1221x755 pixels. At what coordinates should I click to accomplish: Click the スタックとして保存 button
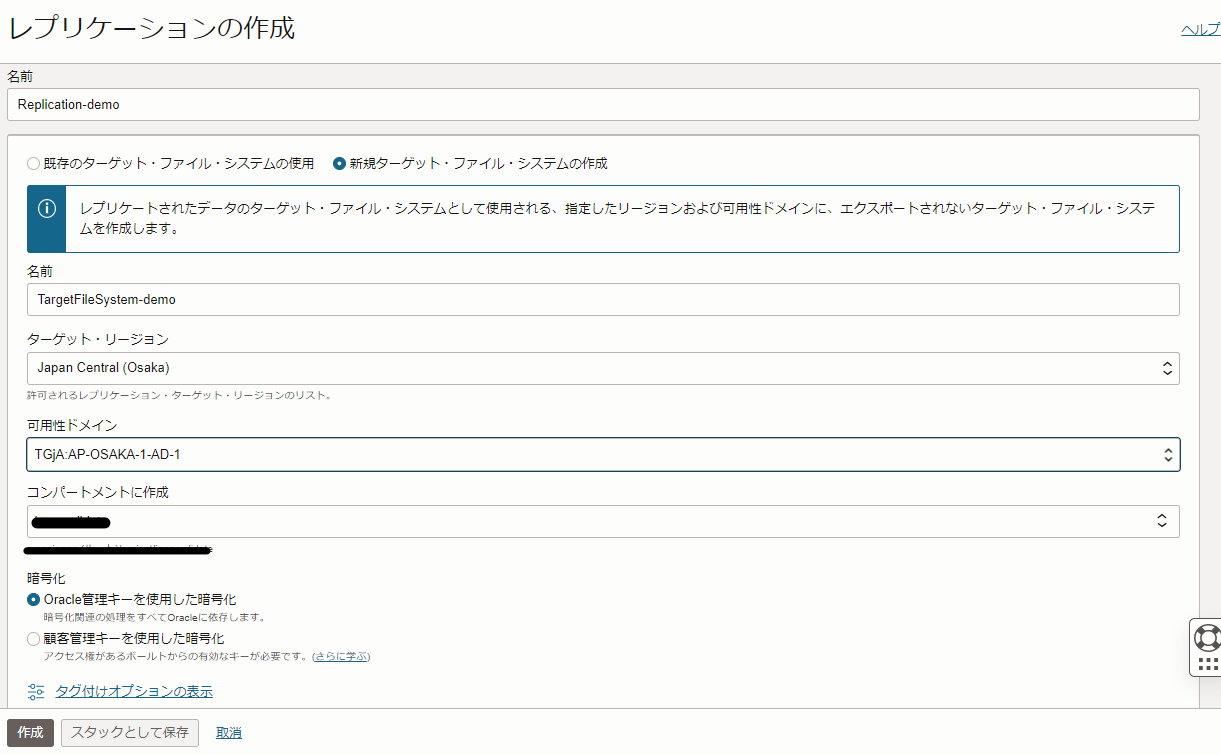point(130,732)
